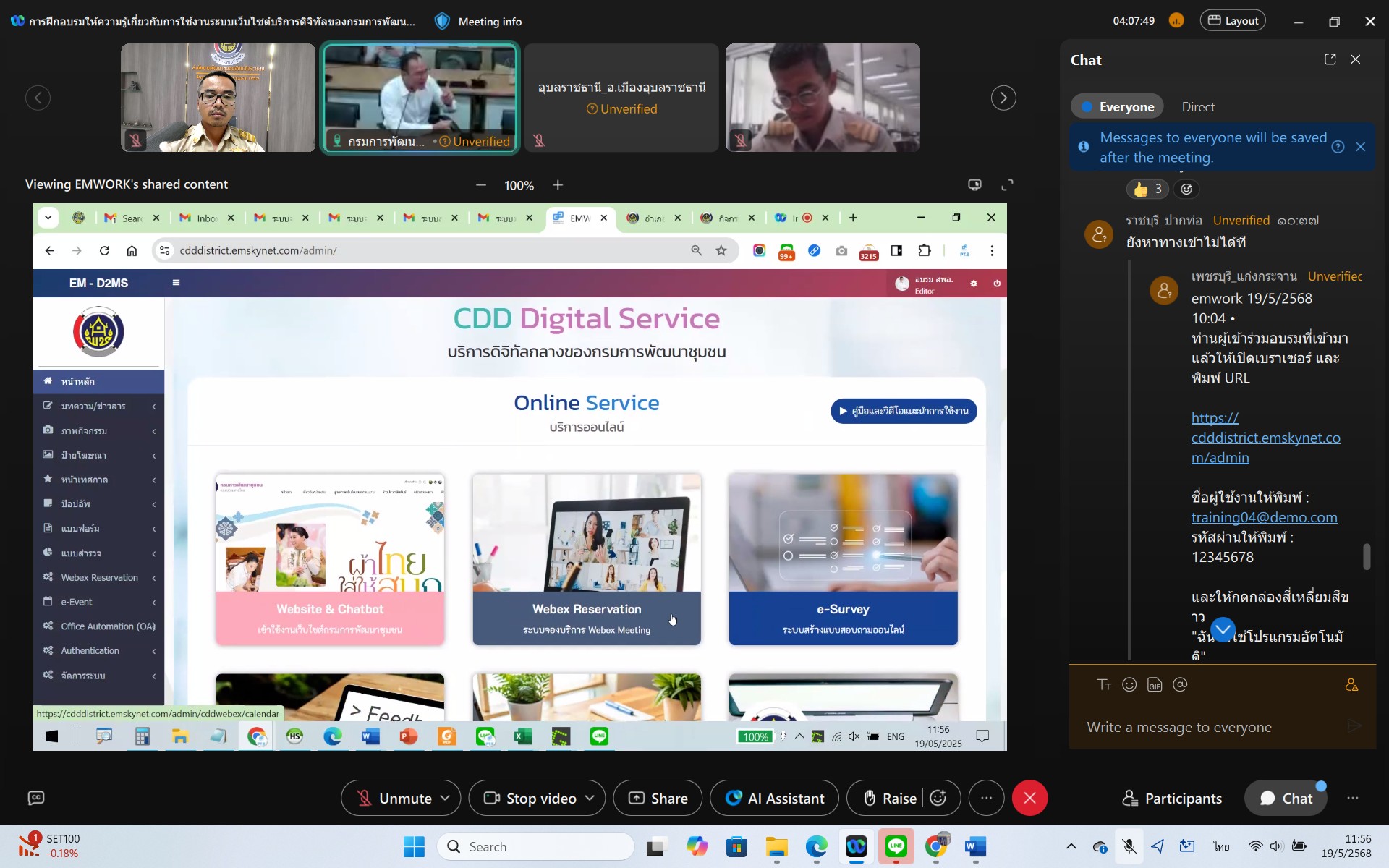Open closed captions icon
The image size is (1389, 868).
coord(36,798)
